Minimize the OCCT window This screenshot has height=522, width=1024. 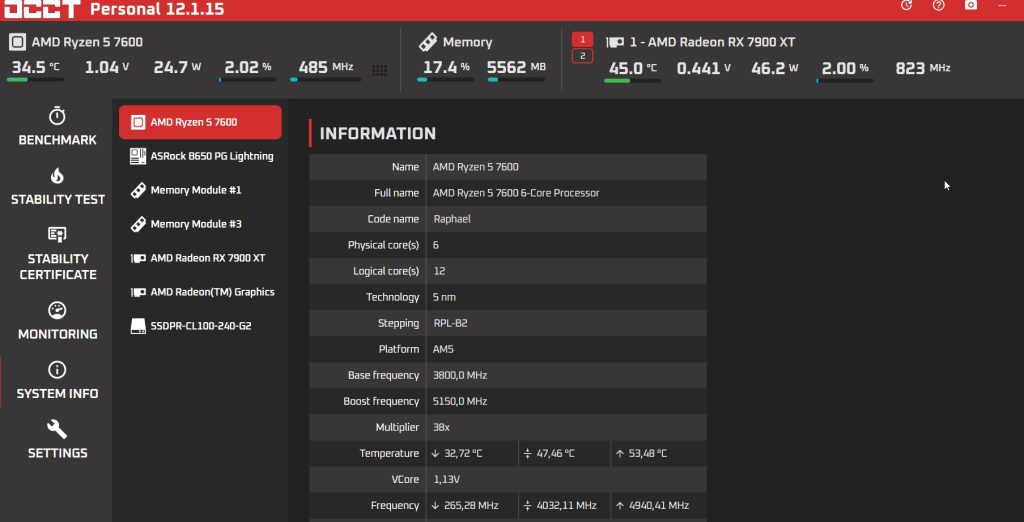pos(1003,5)
